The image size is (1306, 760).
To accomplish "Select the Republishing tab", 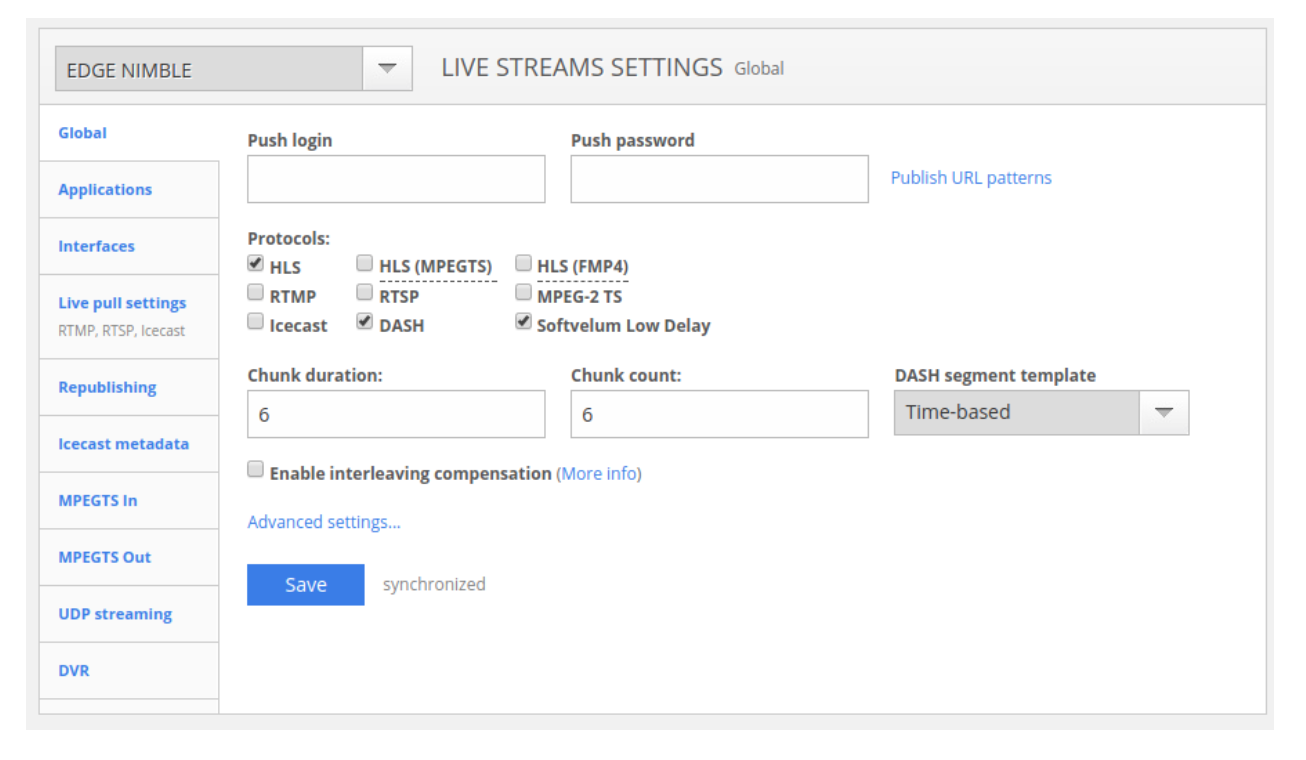I will [107, 387].
